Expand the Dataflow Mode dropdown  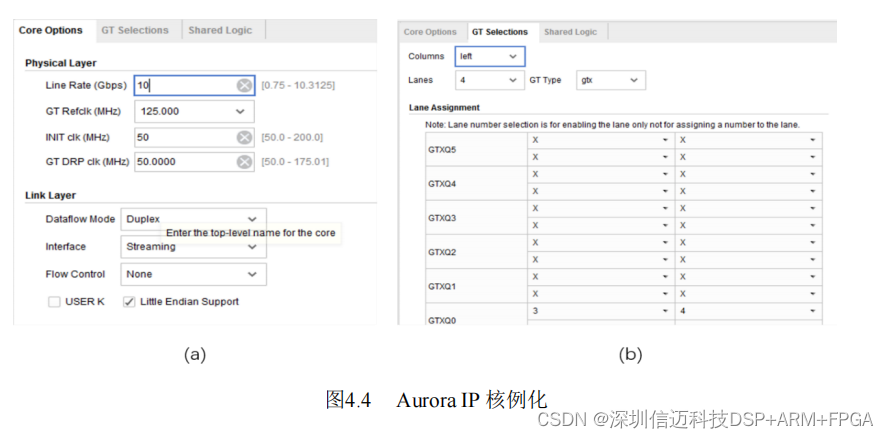(193, 219)
